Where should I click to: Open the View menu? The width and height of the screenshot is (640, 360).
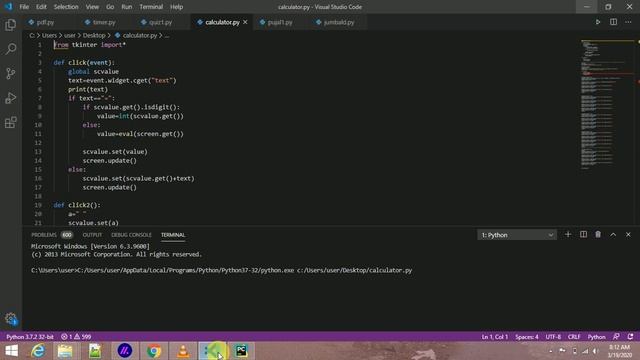pos(92,7)
